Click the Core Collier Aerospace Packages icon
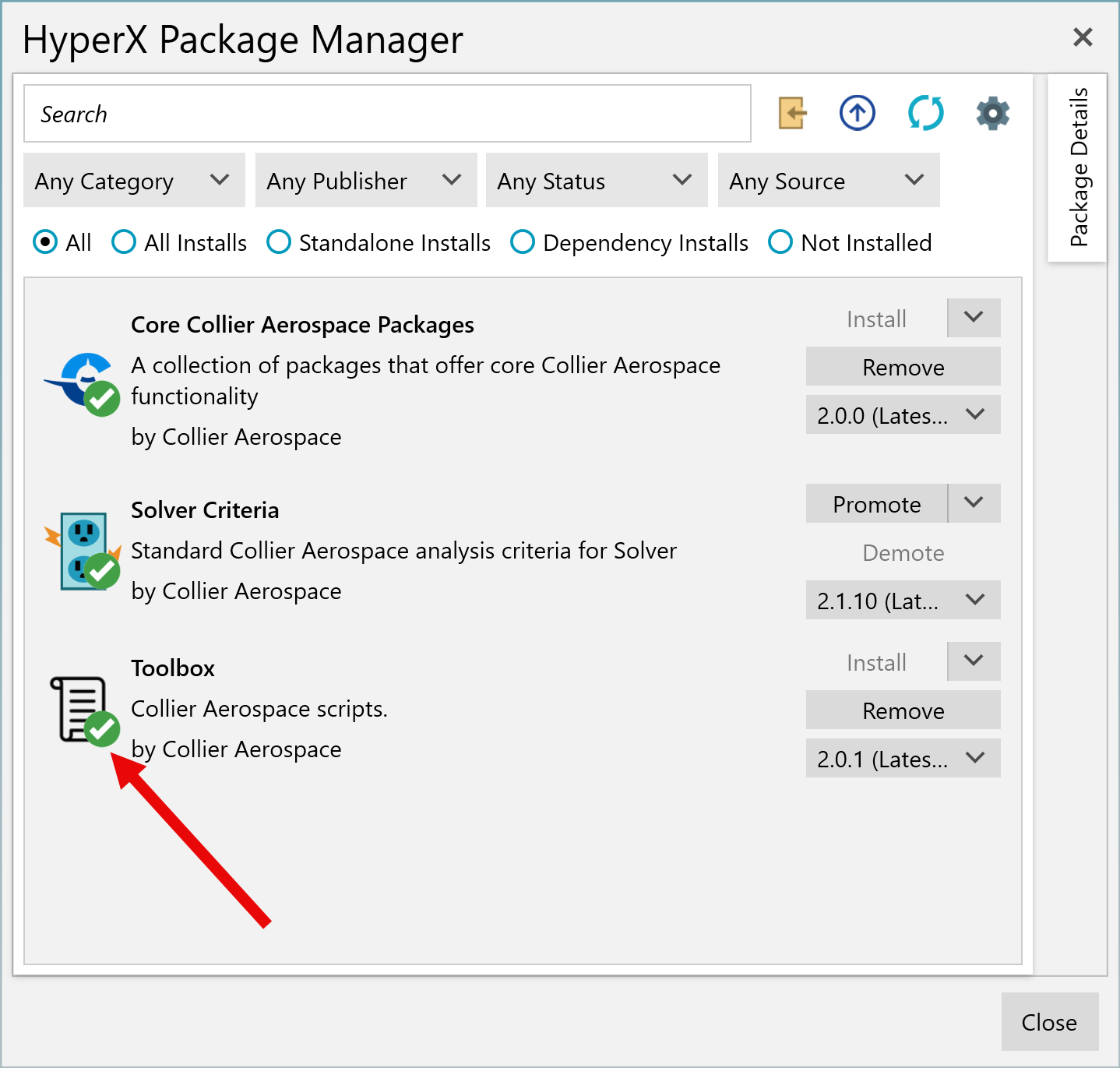Viewport: 1120px width, 1068px height. (x=83, y=383)
